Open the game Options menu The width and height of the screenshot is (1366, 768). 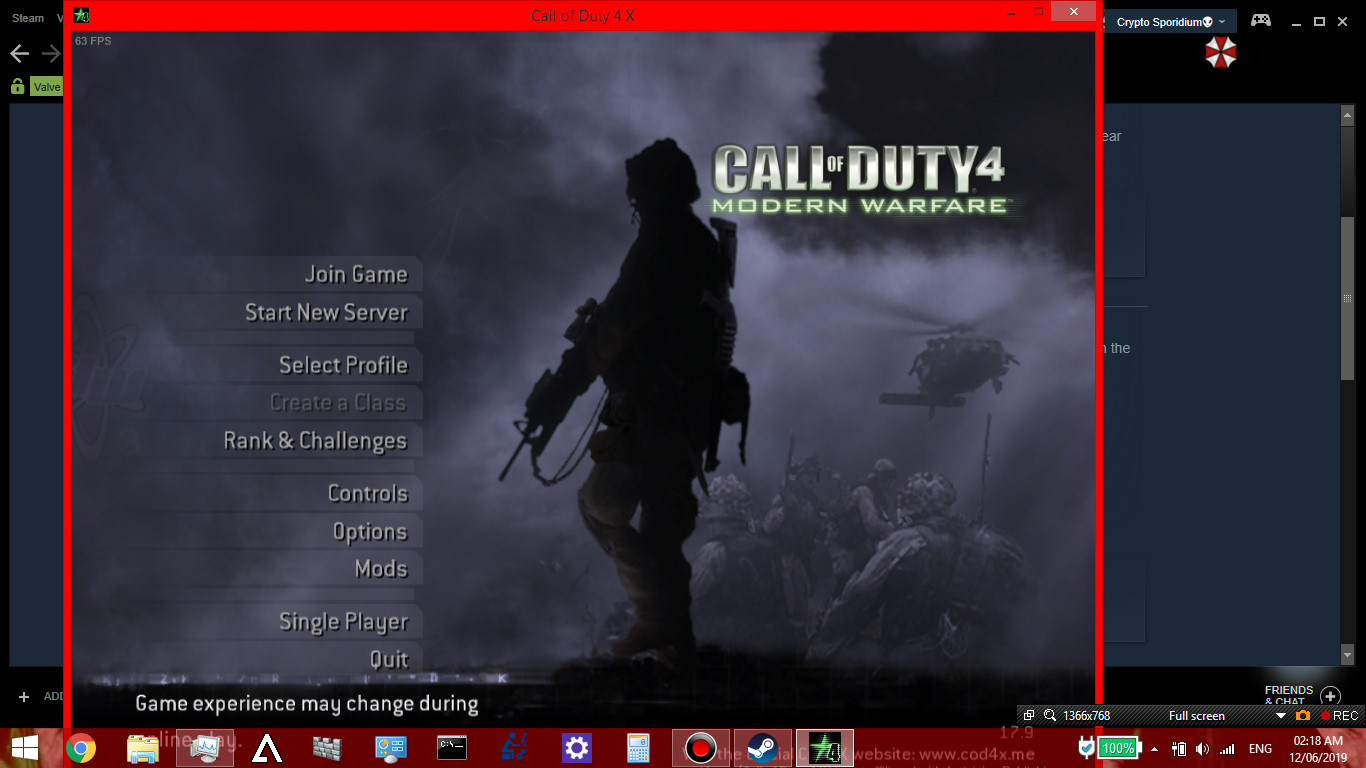click(370, 532)
